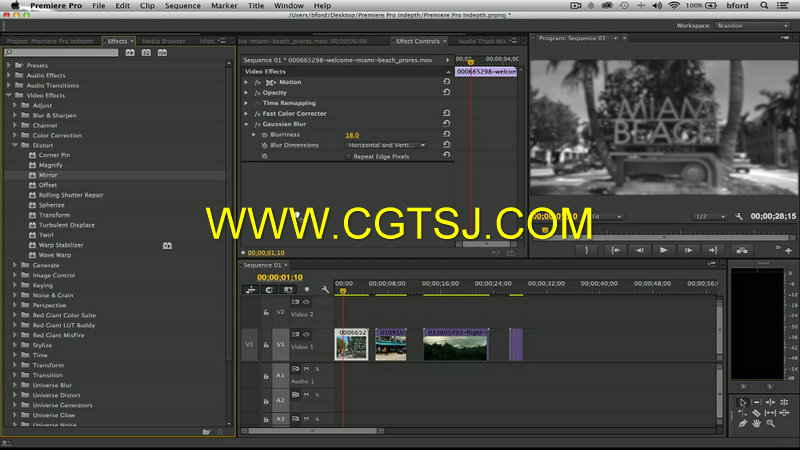Toggle Video 2 track output eye
800x450 pixels.
[x=306, y=302]
